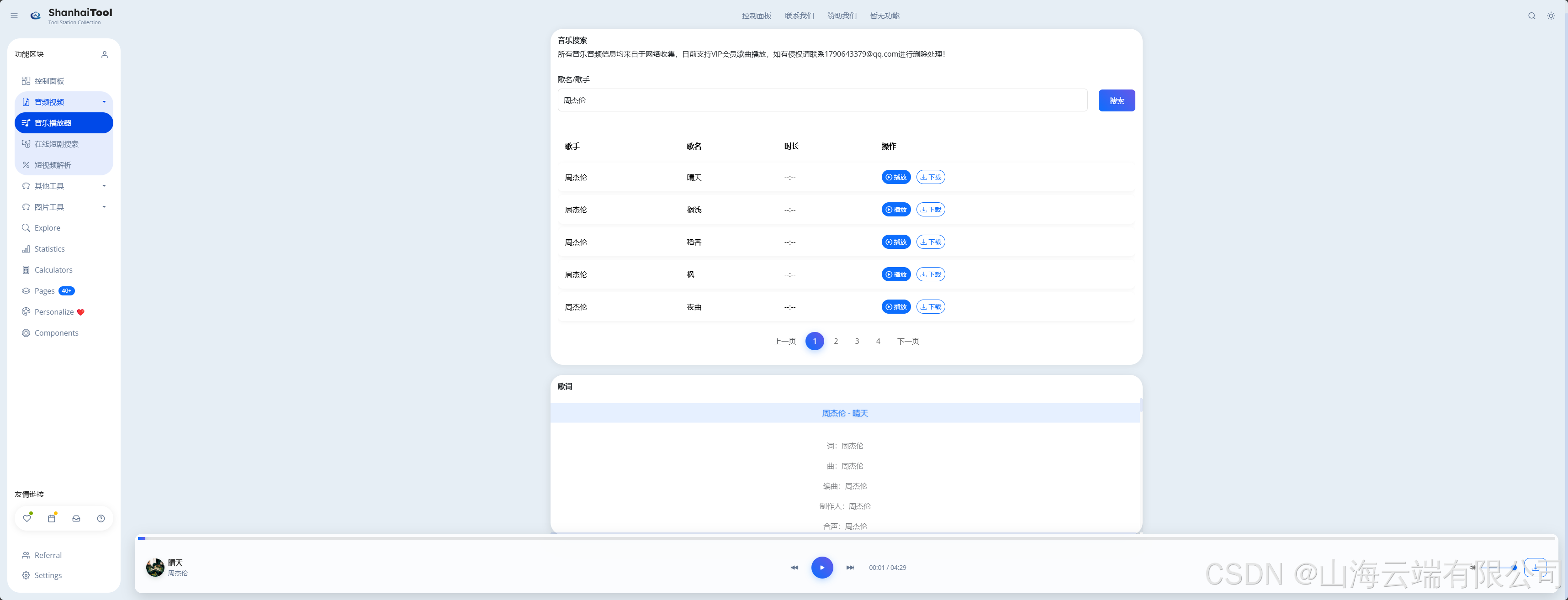The image size is (1568, 600).
Task: Toggle the sidebar hamburger menu
Action: [14, 16]
